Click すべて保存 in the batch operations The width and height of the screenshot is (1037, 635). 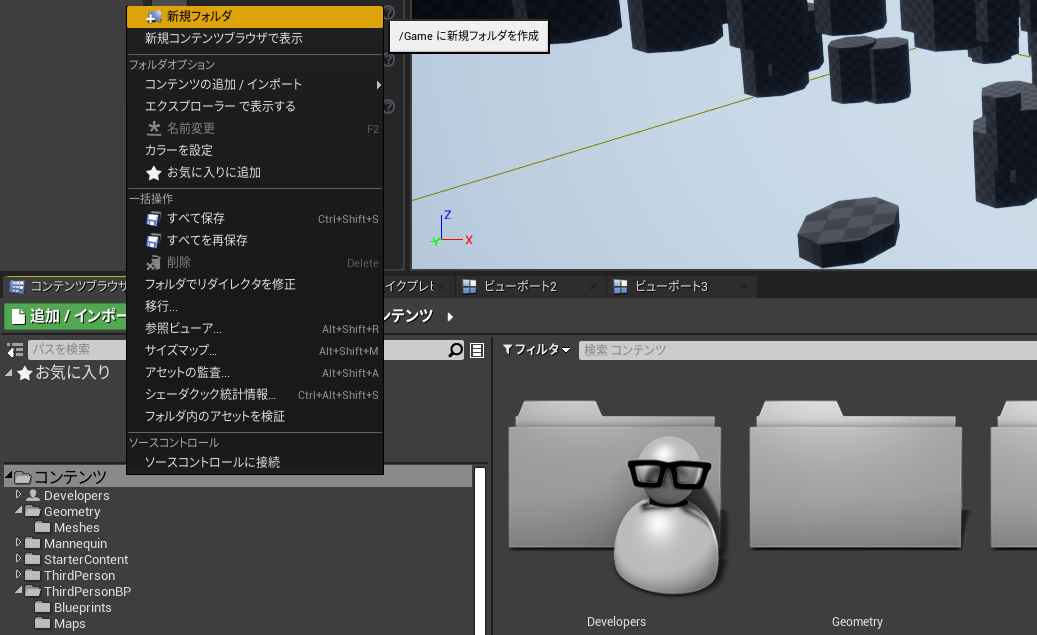click(x=255, y=219)
